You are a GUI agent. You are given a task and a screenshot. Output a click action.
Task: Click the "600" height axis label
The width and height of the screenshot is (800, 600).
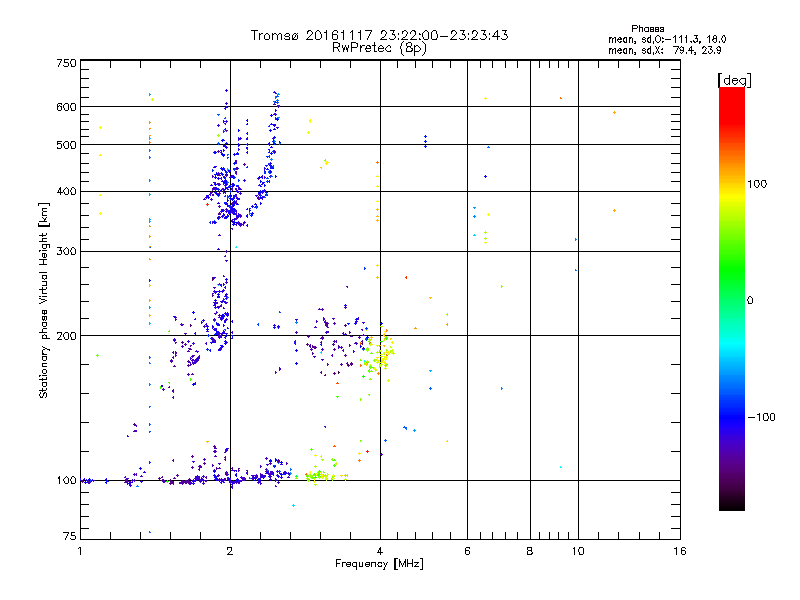(66, 107)
